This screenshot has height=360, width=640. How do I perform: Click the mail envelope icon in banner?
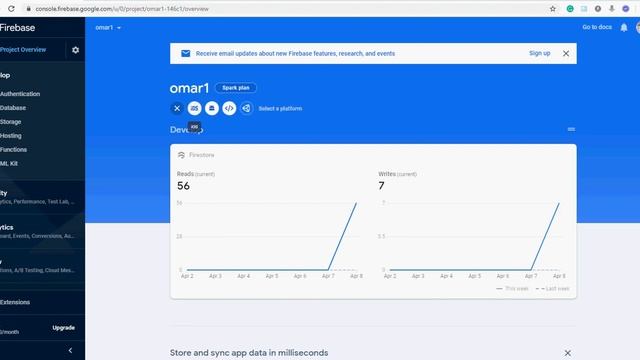click(185, 53)
